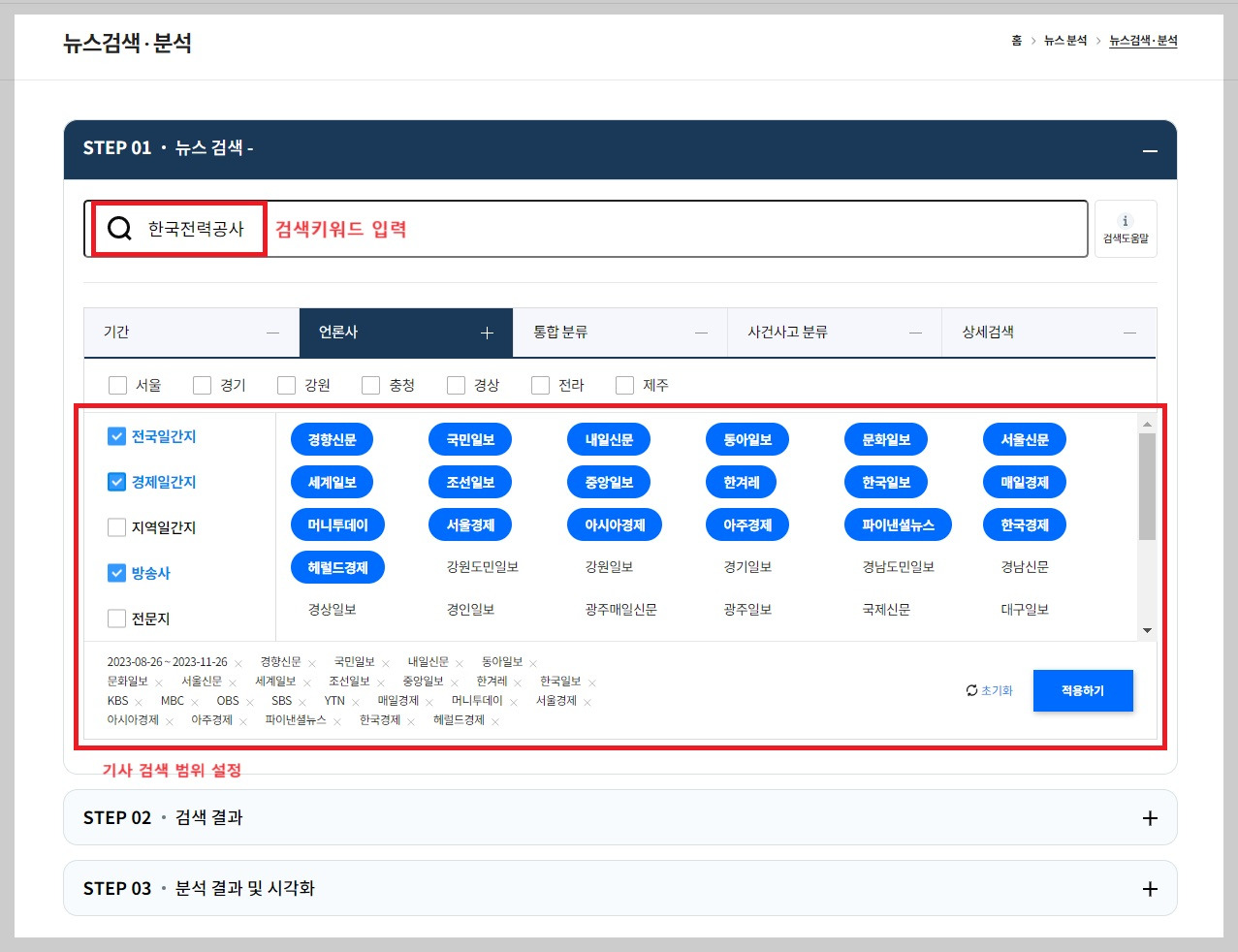Enable the 전문지 checkbox
Screen dimensions: 1238x952
[x=116, y=619]
